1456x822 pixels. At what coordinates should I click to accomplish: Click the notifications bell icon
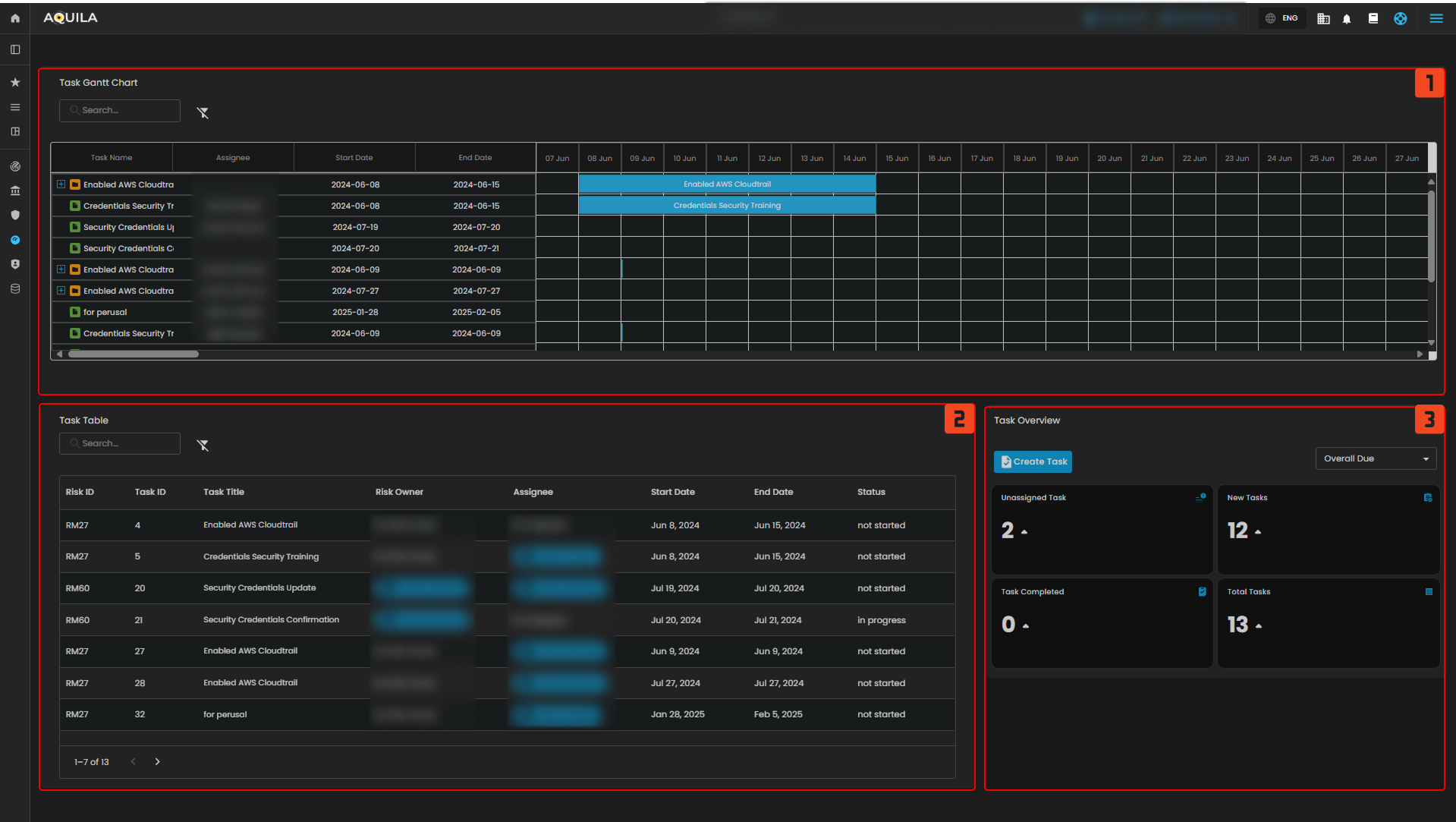point(1347,19)
